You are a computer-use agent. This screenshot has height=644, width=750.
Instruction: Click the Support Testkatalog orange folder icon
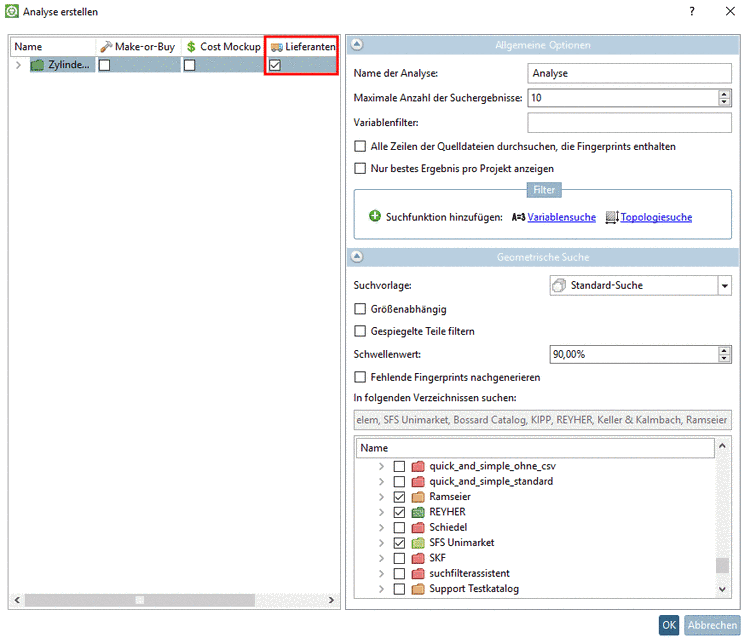[418, 588]
